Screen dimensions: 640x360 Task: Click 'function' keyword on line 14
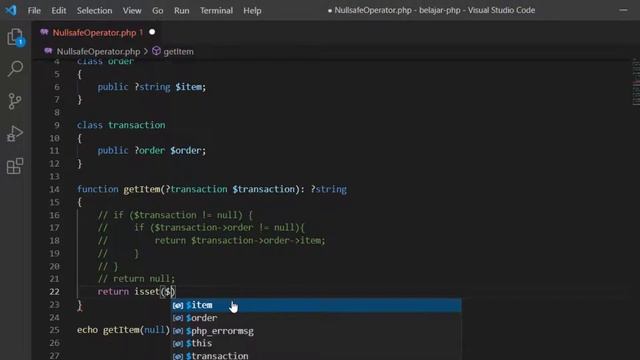[98, 189]
